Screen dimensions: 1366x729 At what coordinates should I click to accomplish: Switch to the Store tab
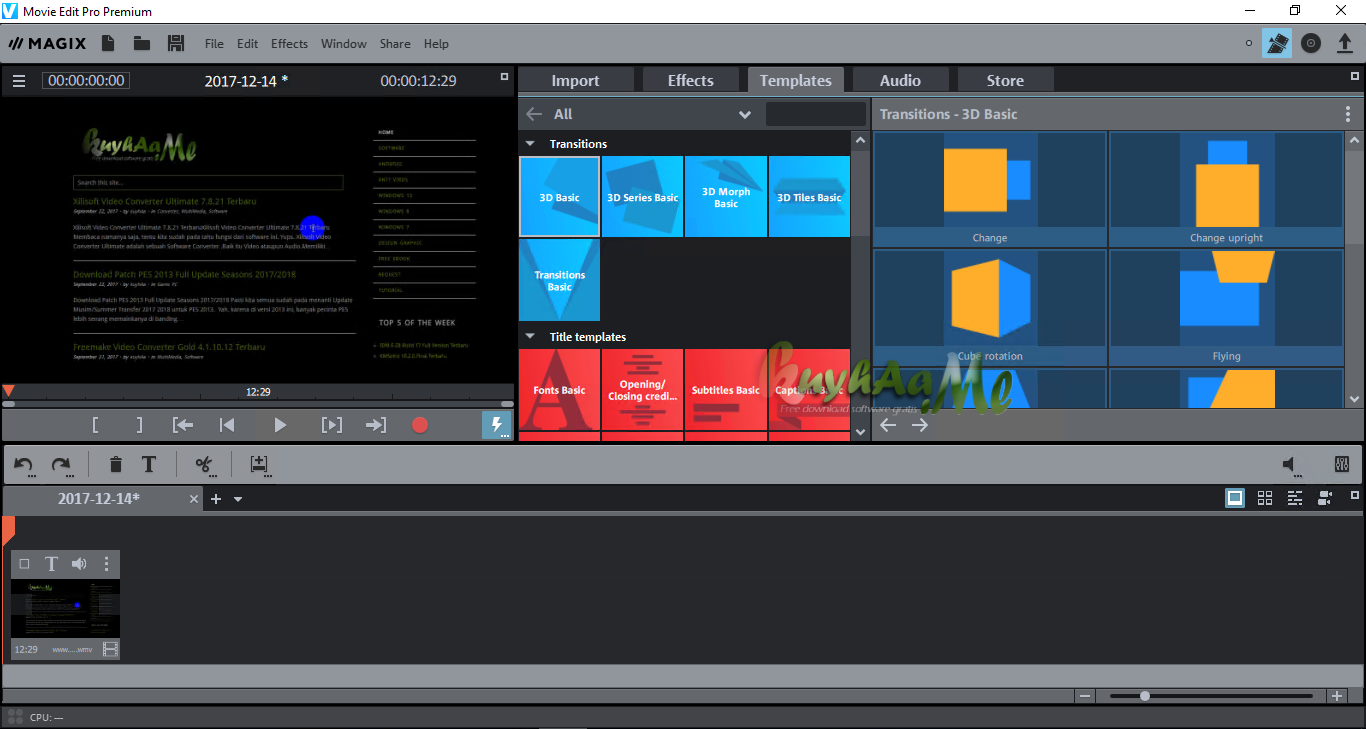coord(1005,80)
